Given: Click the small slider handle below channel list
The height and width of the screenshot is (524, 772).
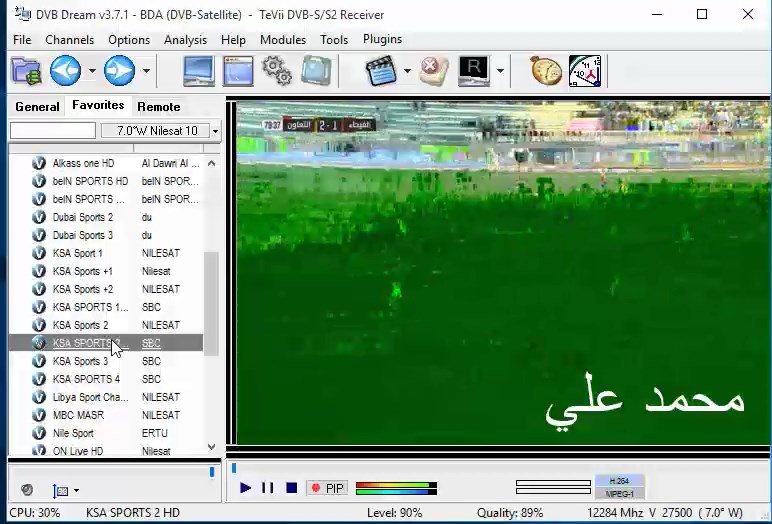Looking at the screenshot, I should click(212, 472).
